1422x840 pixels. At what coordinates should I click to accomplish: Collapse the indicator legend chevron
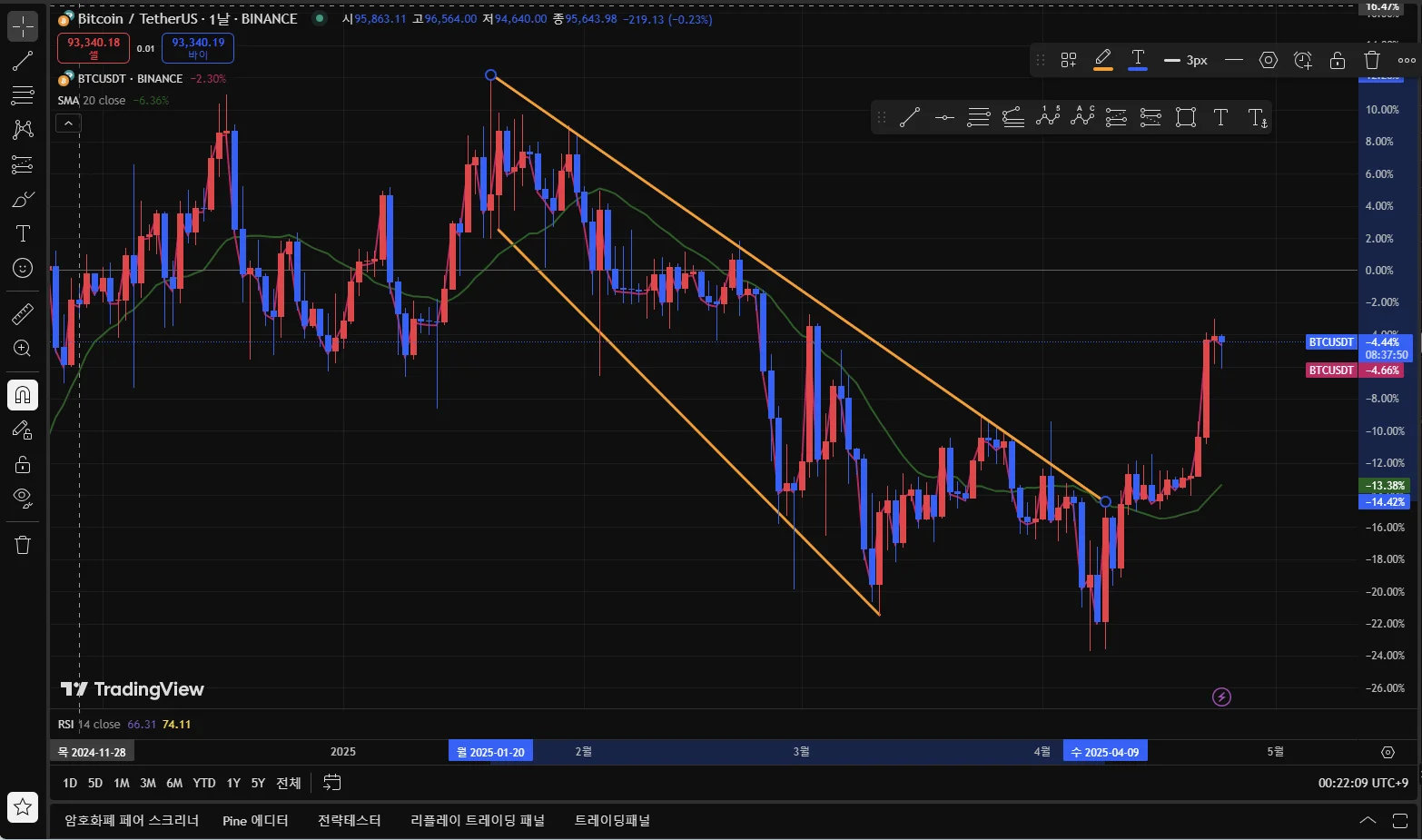(x=69, y=123)
